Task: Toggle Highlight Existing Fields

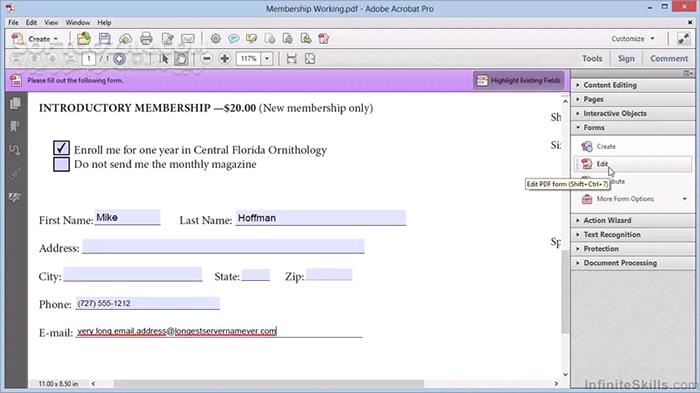Action: click(x=518, y=80)
